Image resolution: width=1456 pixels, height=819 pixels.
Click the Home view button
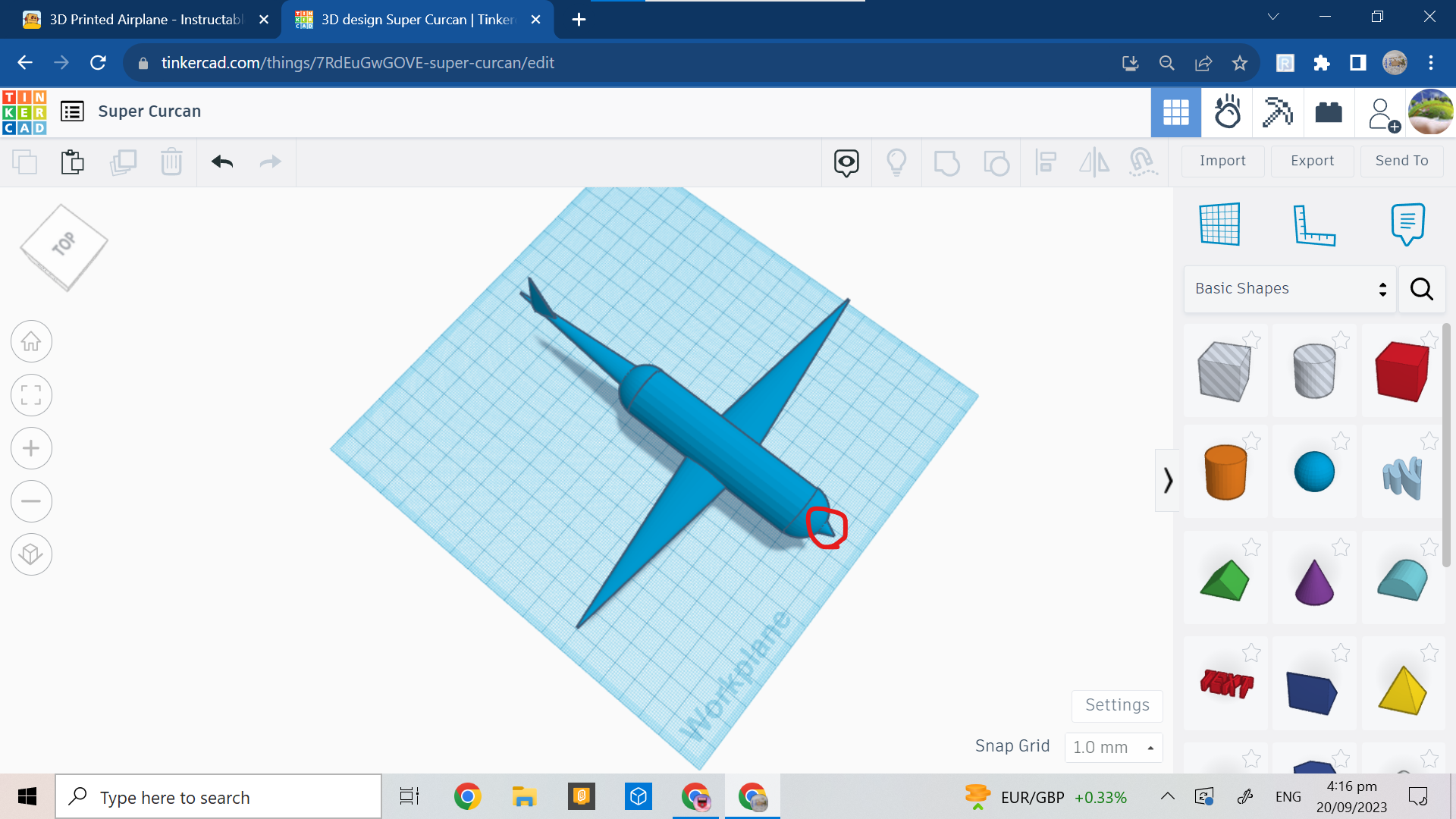click(31, 342)
